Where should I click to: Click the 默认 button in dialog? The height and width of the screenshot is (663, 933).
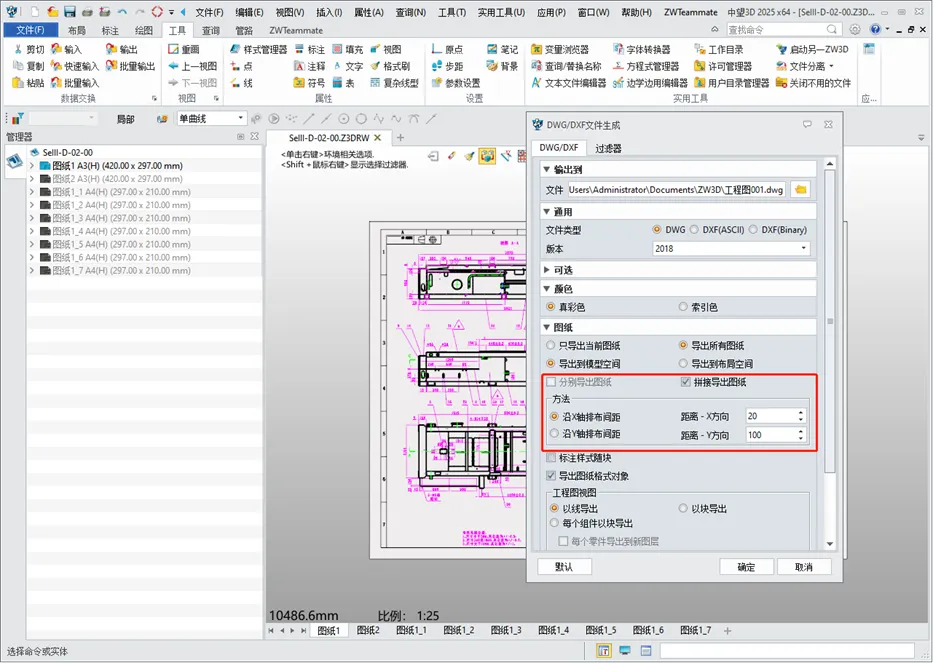pyautogui.click(x=564, y=567)
